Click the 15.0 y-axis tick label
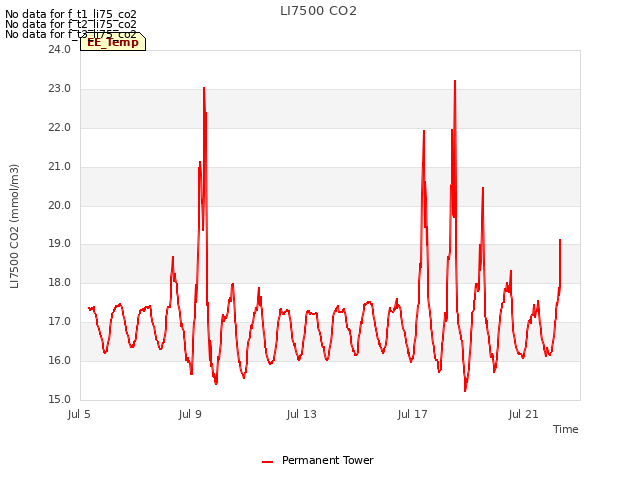Screen dimensions: 640x480 pos(60,399)
